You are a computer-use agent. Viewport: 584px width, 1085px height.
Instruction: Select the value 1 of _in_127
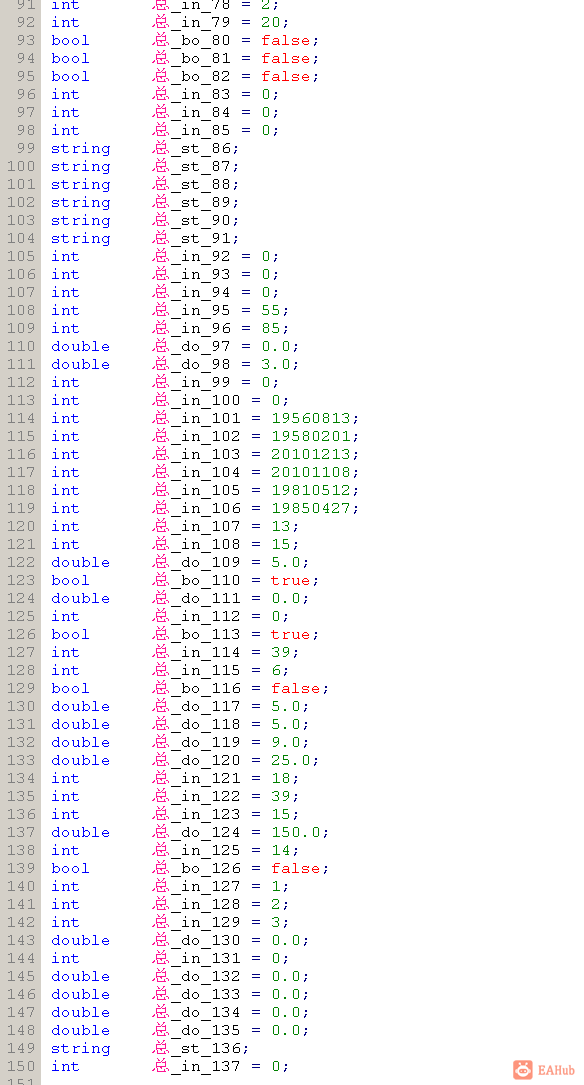click(276, 886)
